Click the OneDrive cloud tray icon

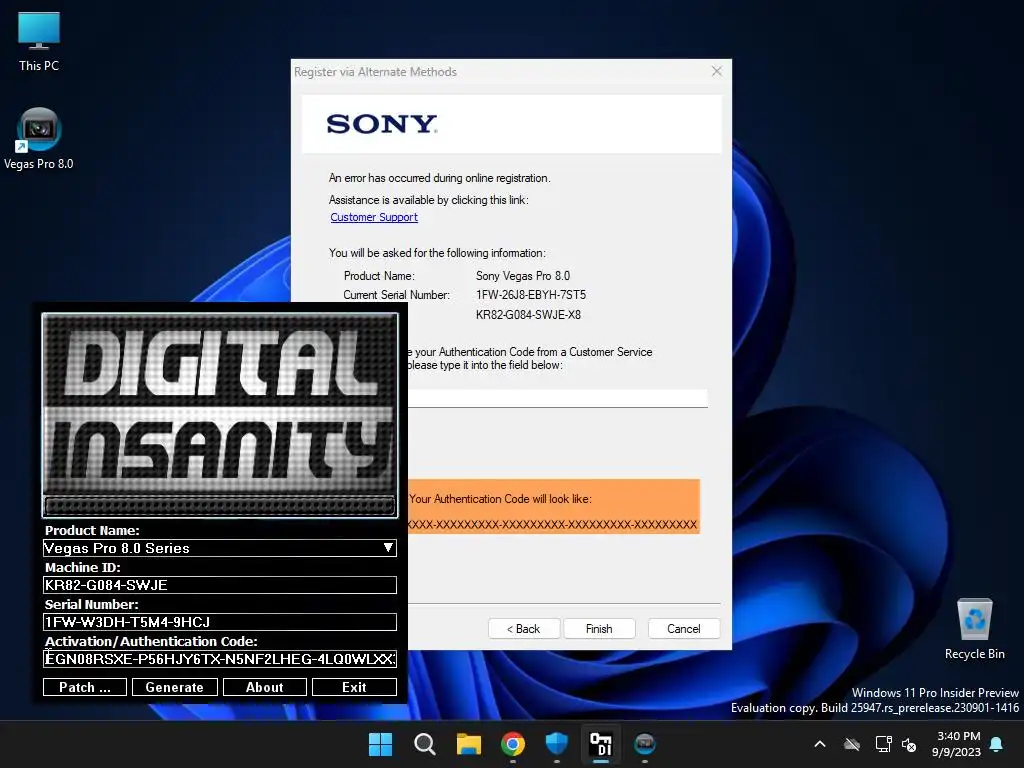click(852, 744)
